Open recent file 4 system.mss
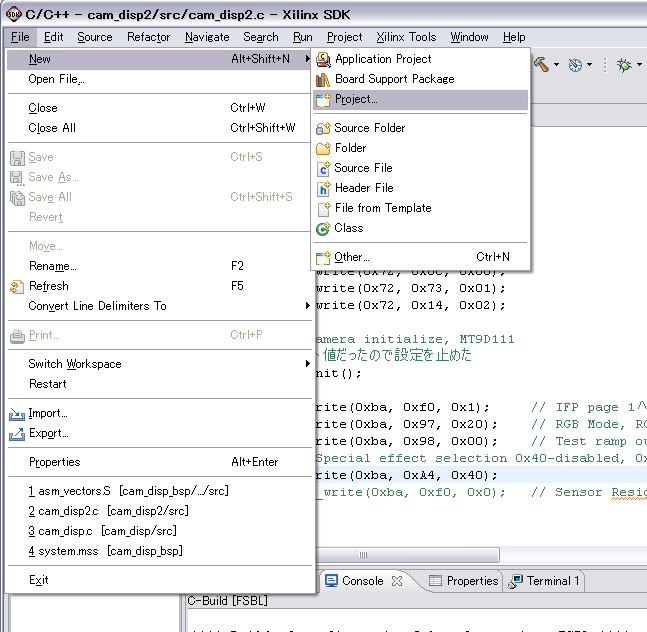Viewport: 647px width, 632px height. 159,551
